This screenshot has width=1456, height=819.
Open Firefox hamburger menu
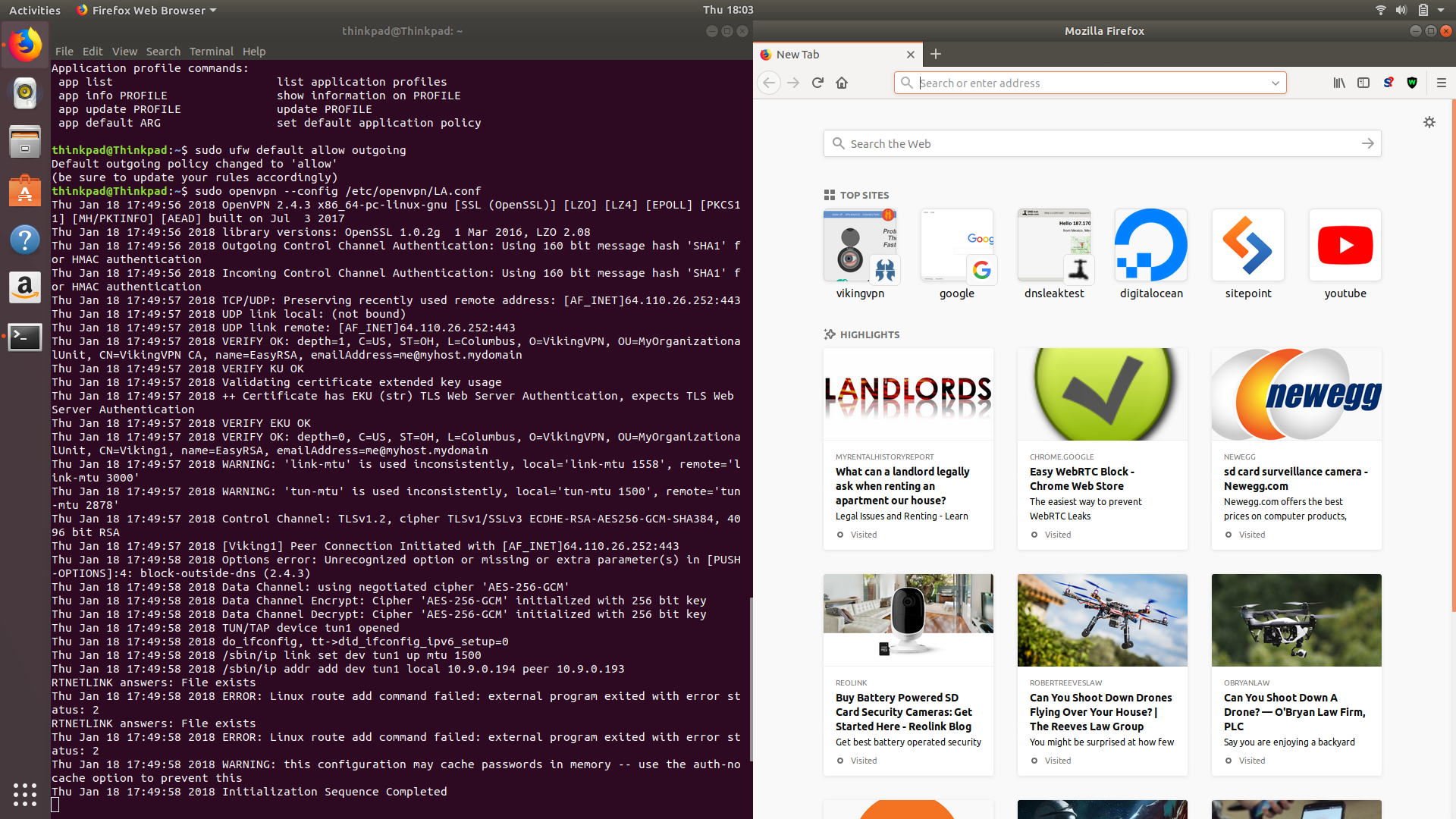[x=1442, y=83]
